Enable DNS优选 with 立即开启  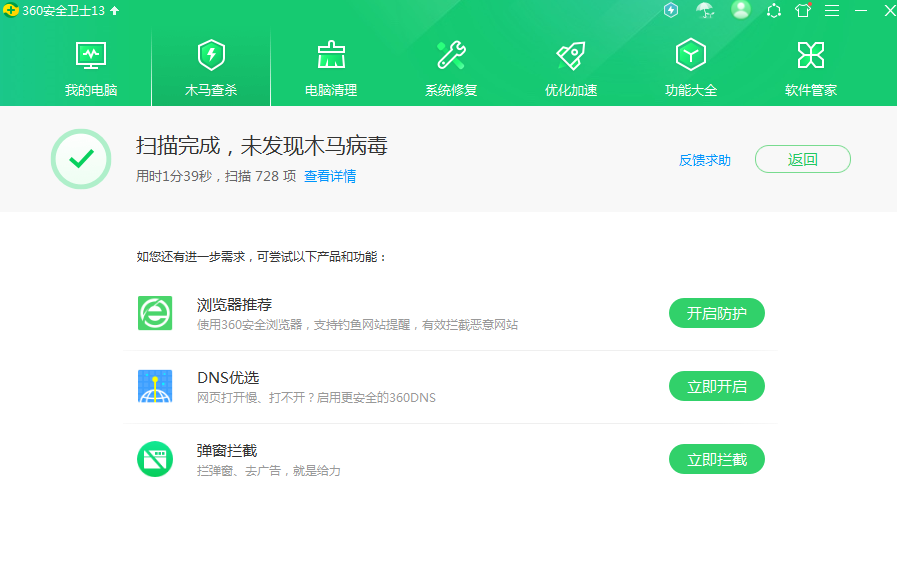click(716, 386)
